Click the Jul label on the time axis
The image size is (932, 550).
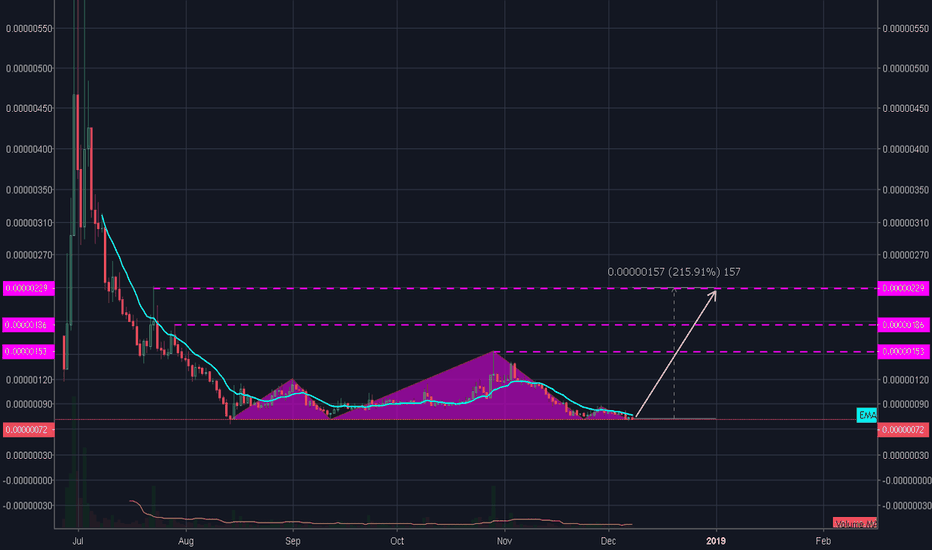coord(77,540)
